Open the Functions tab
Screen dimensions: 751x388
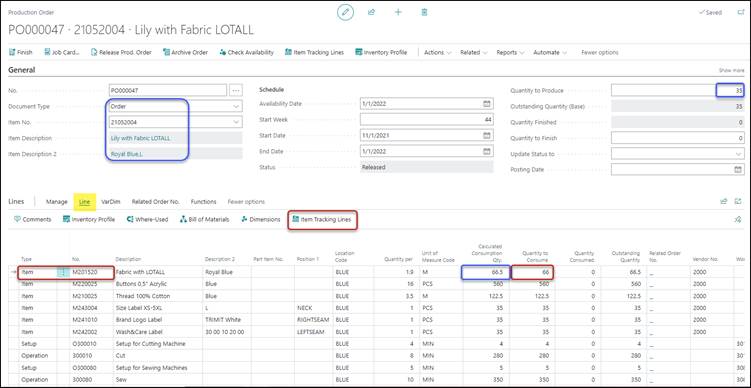click(204, 202)
